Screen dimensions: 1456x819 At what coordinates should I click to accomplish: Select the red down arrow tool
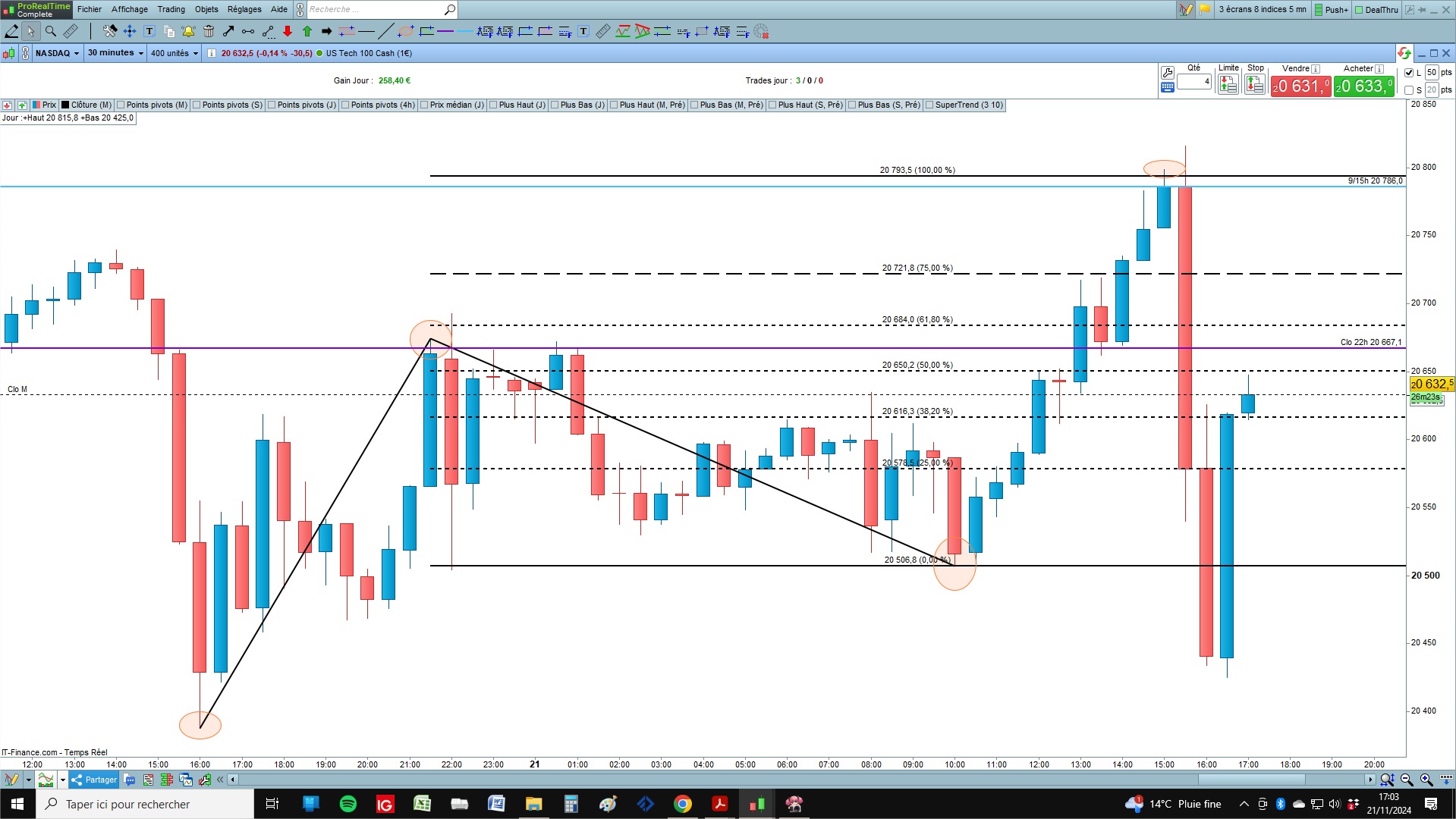pos(288,31)
